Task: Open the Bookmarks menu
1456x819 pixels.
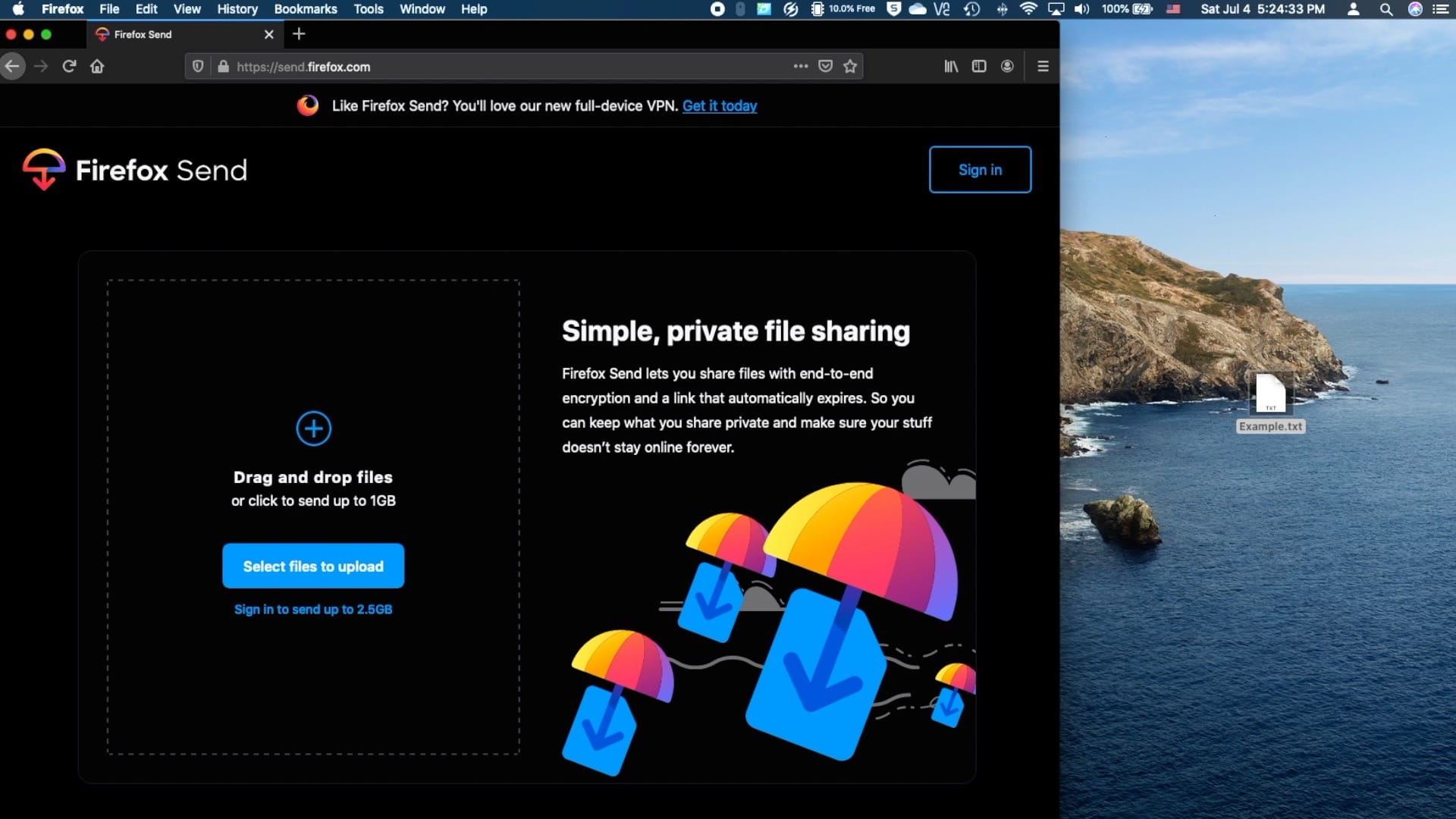Action: [x=306, y=9]
